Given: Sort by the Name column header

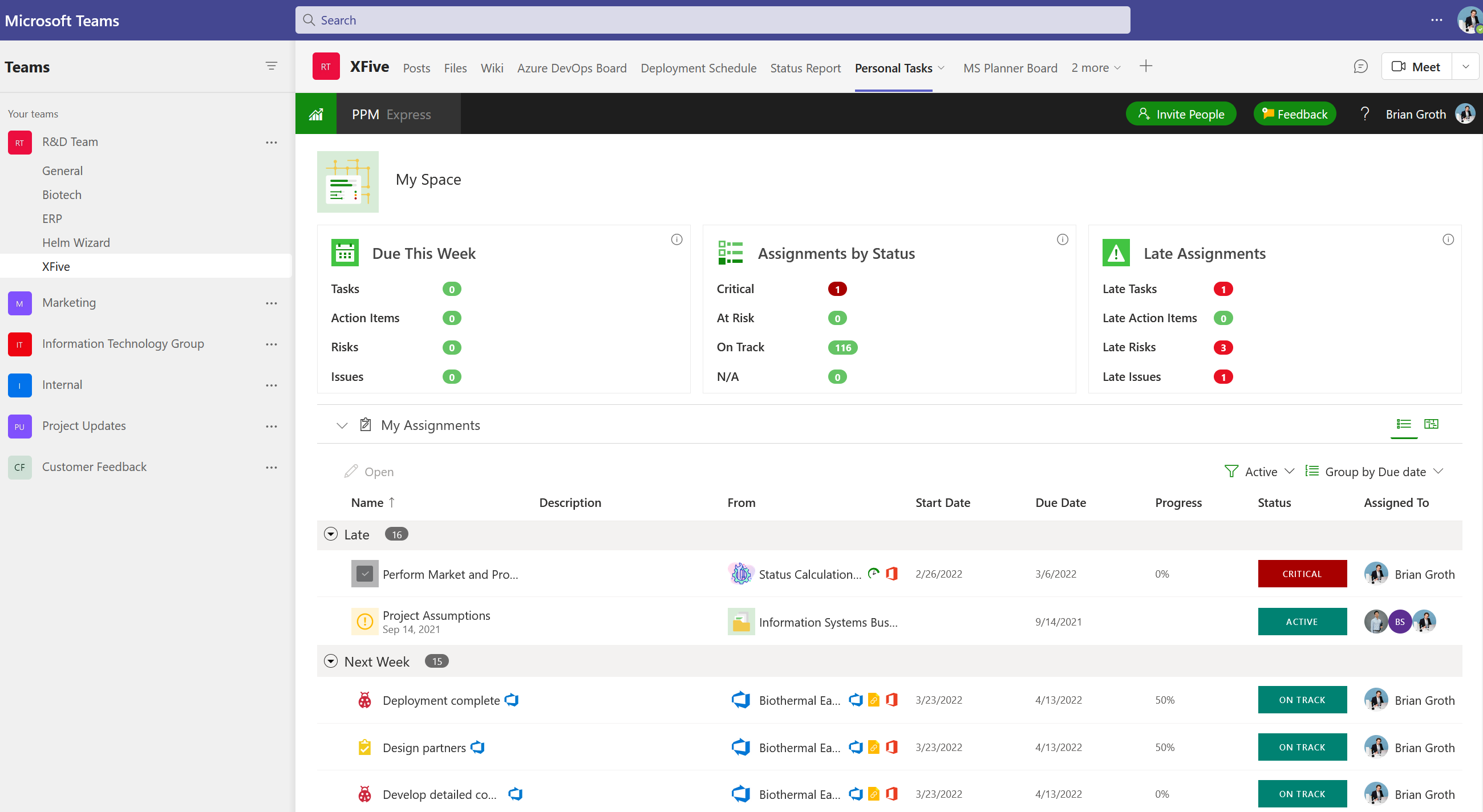Looking at the screenshot, I should (x=373, y=502).
